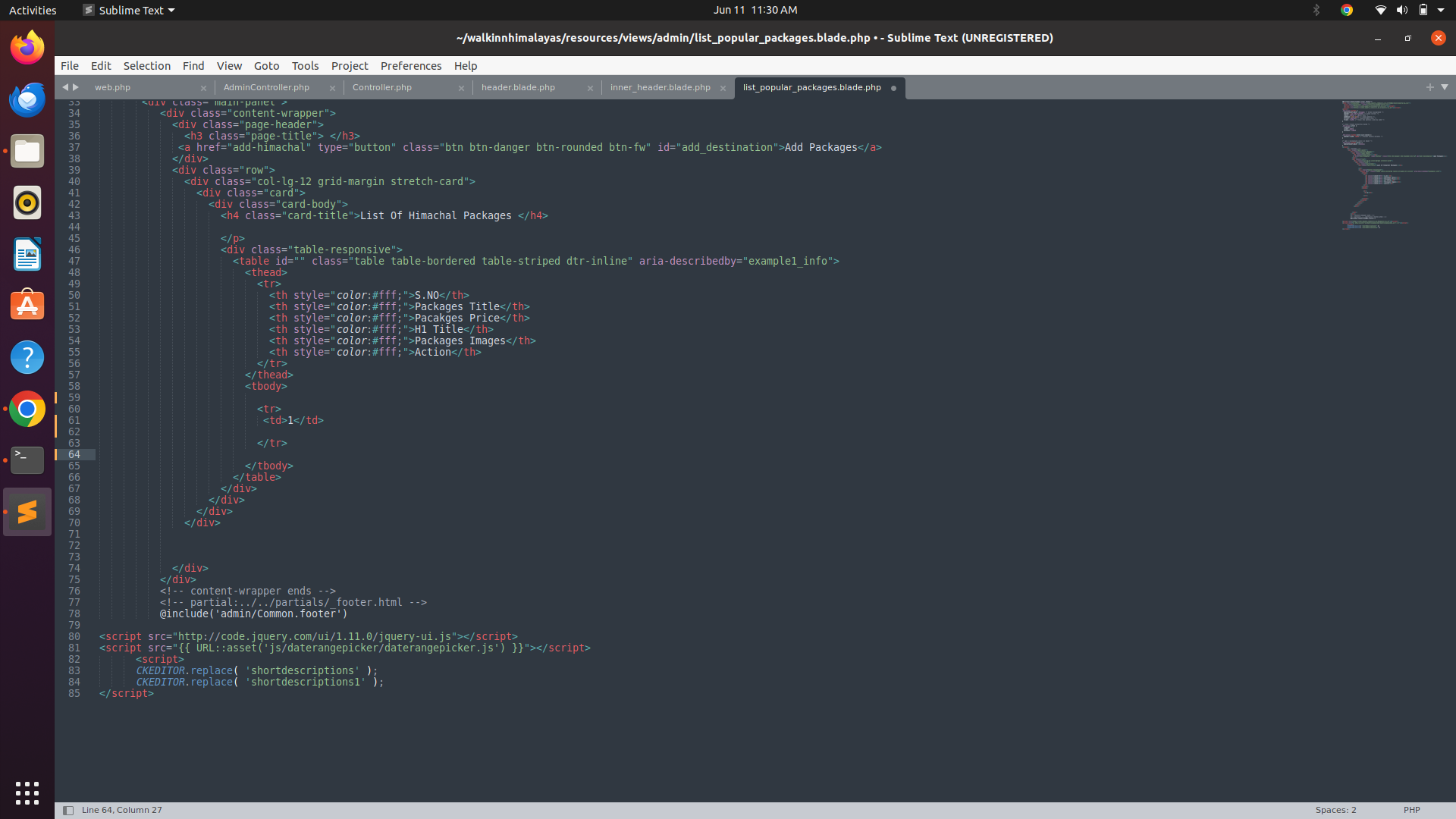The width and height of the screenshot is (1456, 819).
Task: Open Sublime Text app menu in top bar
Action: click(130, 10)
